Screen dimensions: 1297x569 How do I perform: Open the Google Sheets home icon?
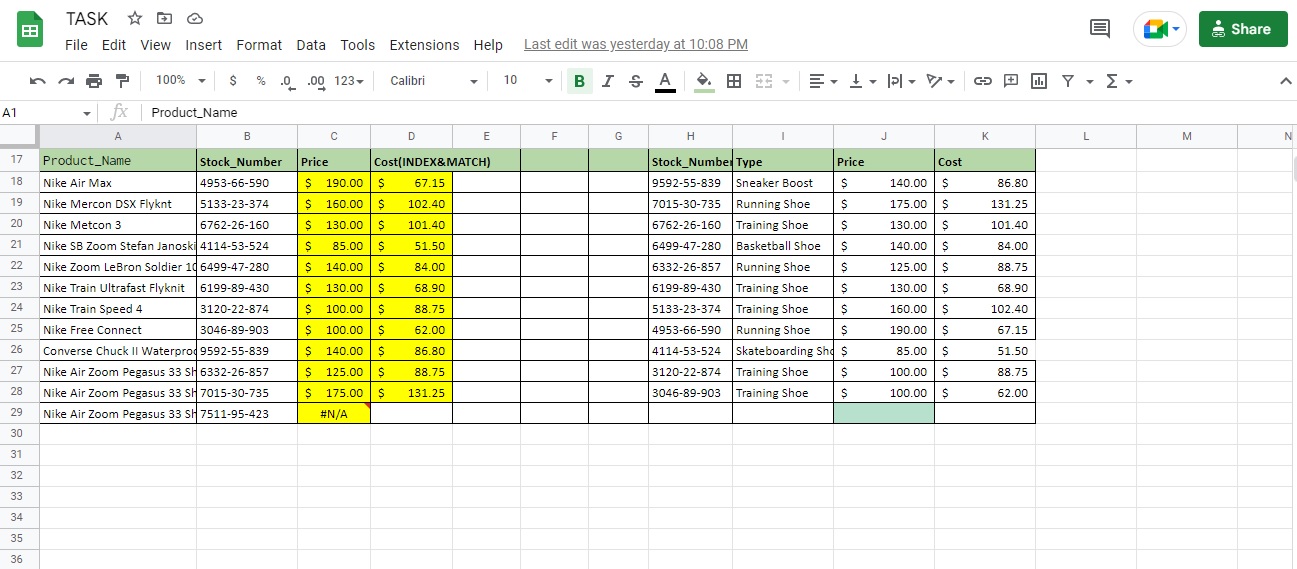tap(30, 29)
